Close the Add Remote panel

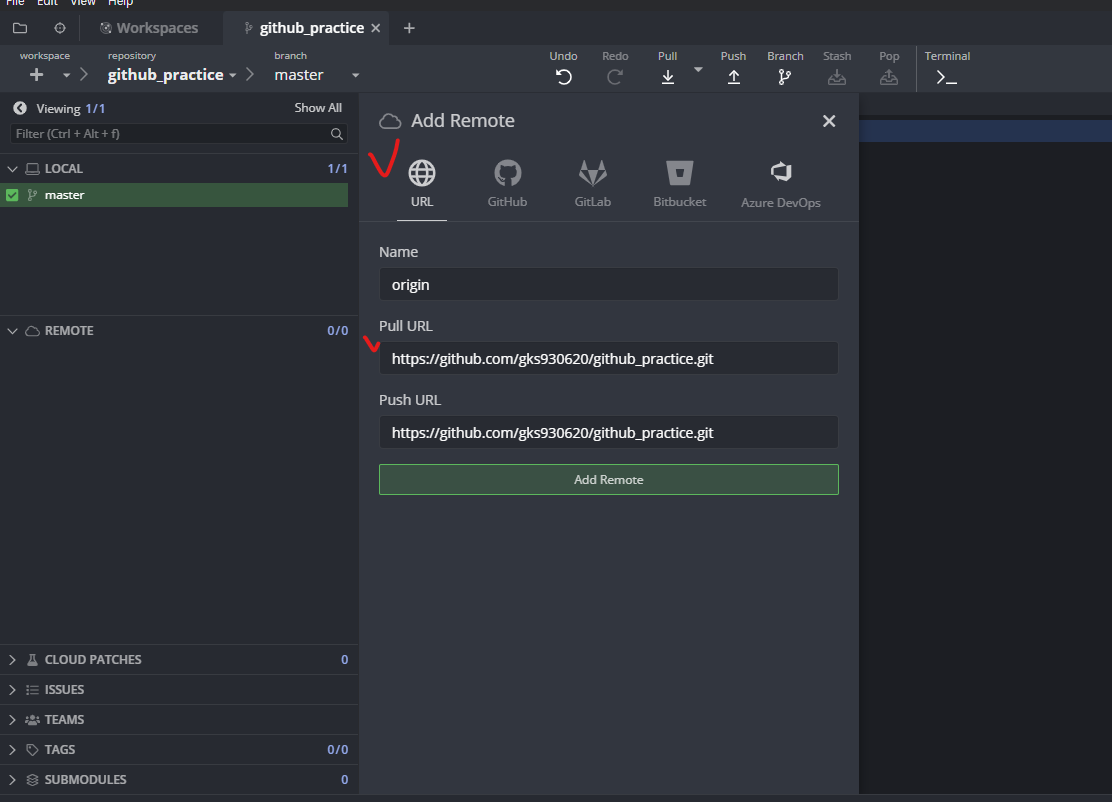829,121
